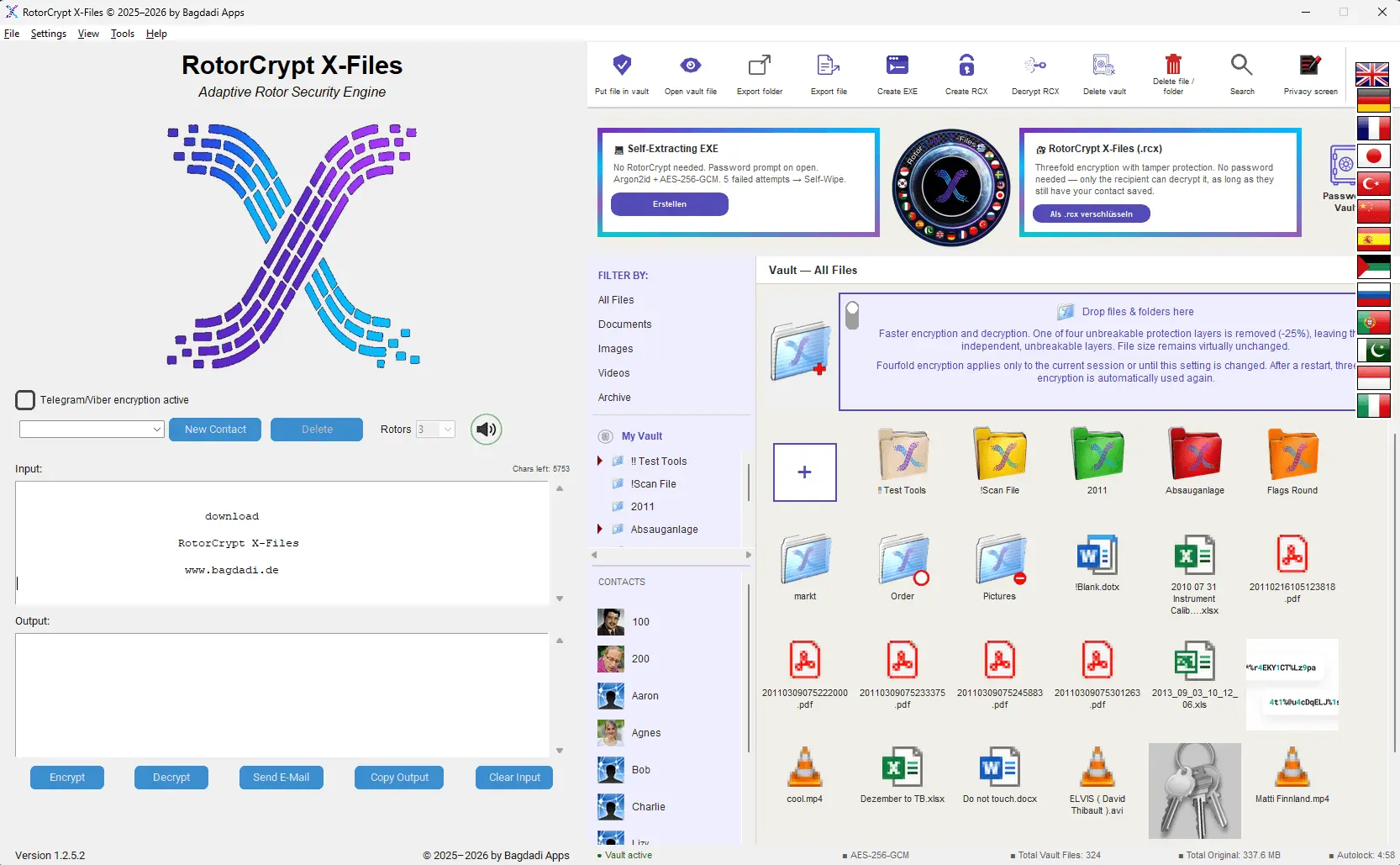
Task: Select the 2011 tree folder
Action: pyautogui.click(x=642, y=506)
